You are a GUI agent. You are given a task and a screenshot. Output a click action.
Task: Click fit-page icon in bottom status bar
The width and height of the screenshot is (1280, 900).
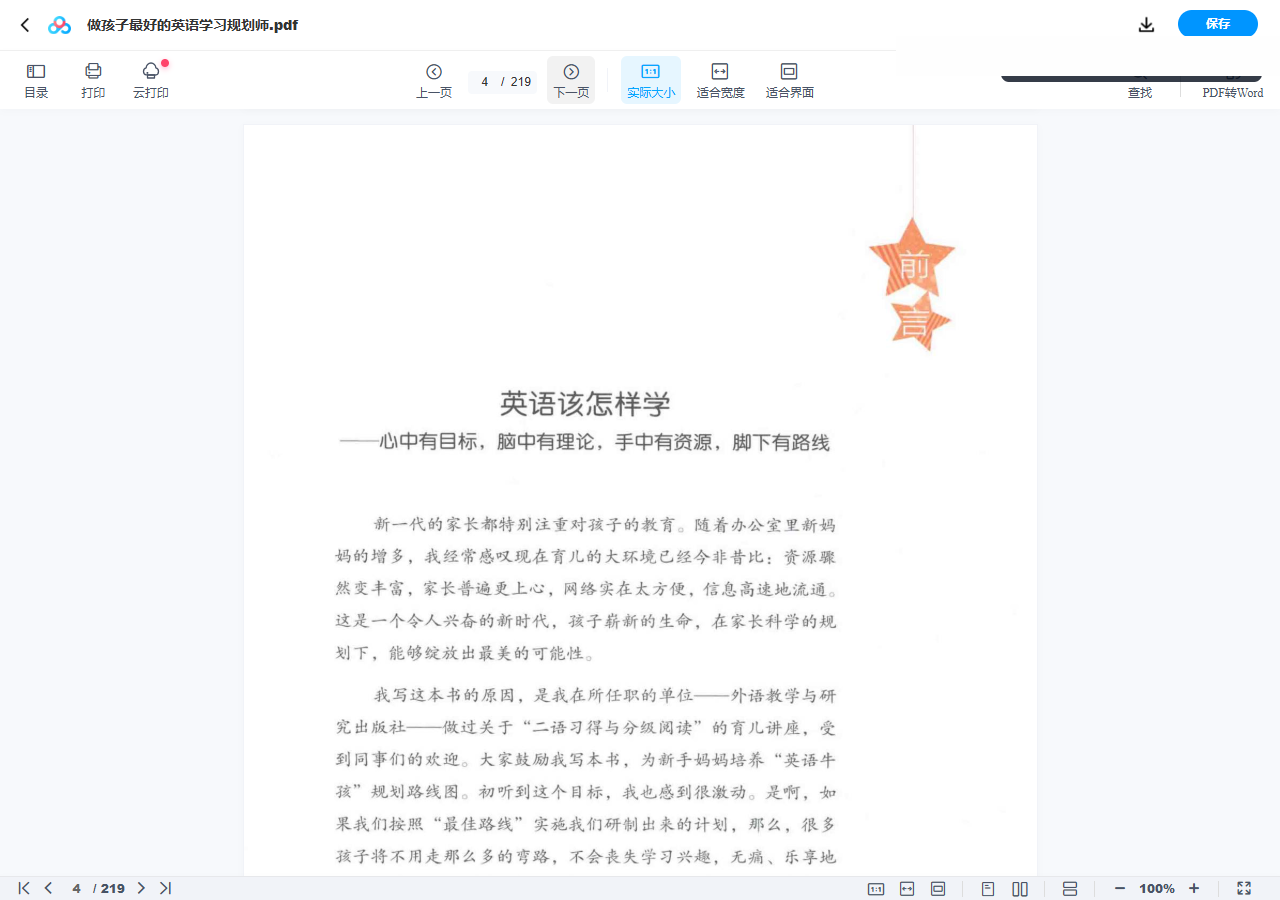[938, 888]
